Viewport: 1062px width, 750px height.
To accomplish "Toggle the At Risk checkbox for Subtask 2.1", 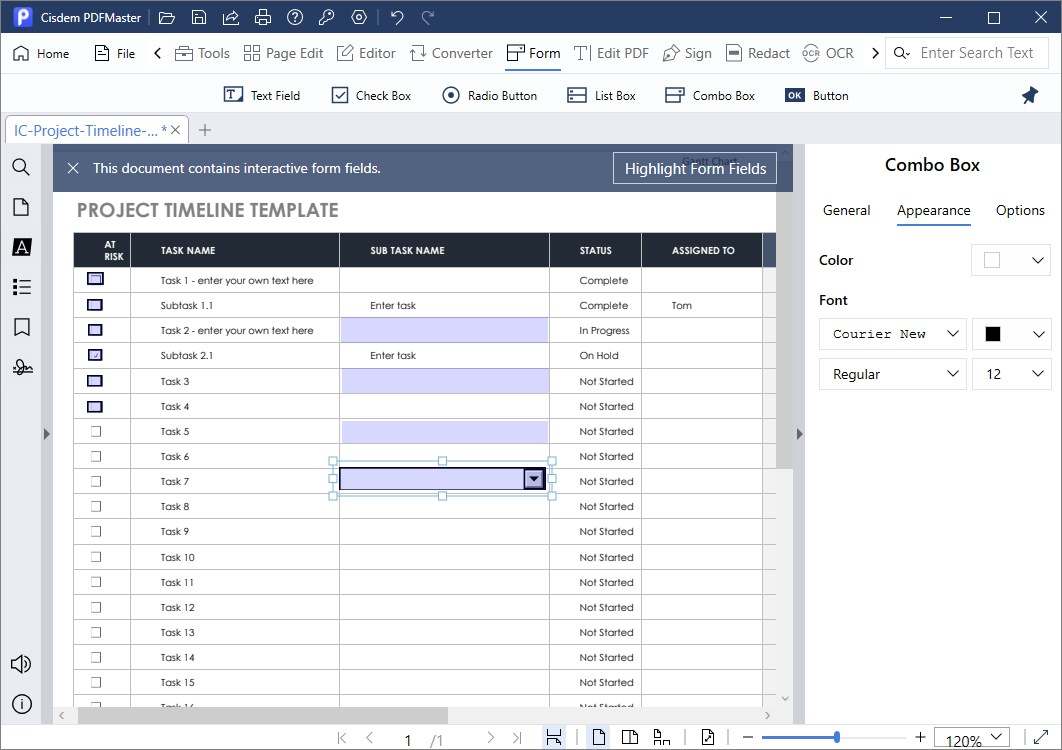I will (x=95, y=355).
